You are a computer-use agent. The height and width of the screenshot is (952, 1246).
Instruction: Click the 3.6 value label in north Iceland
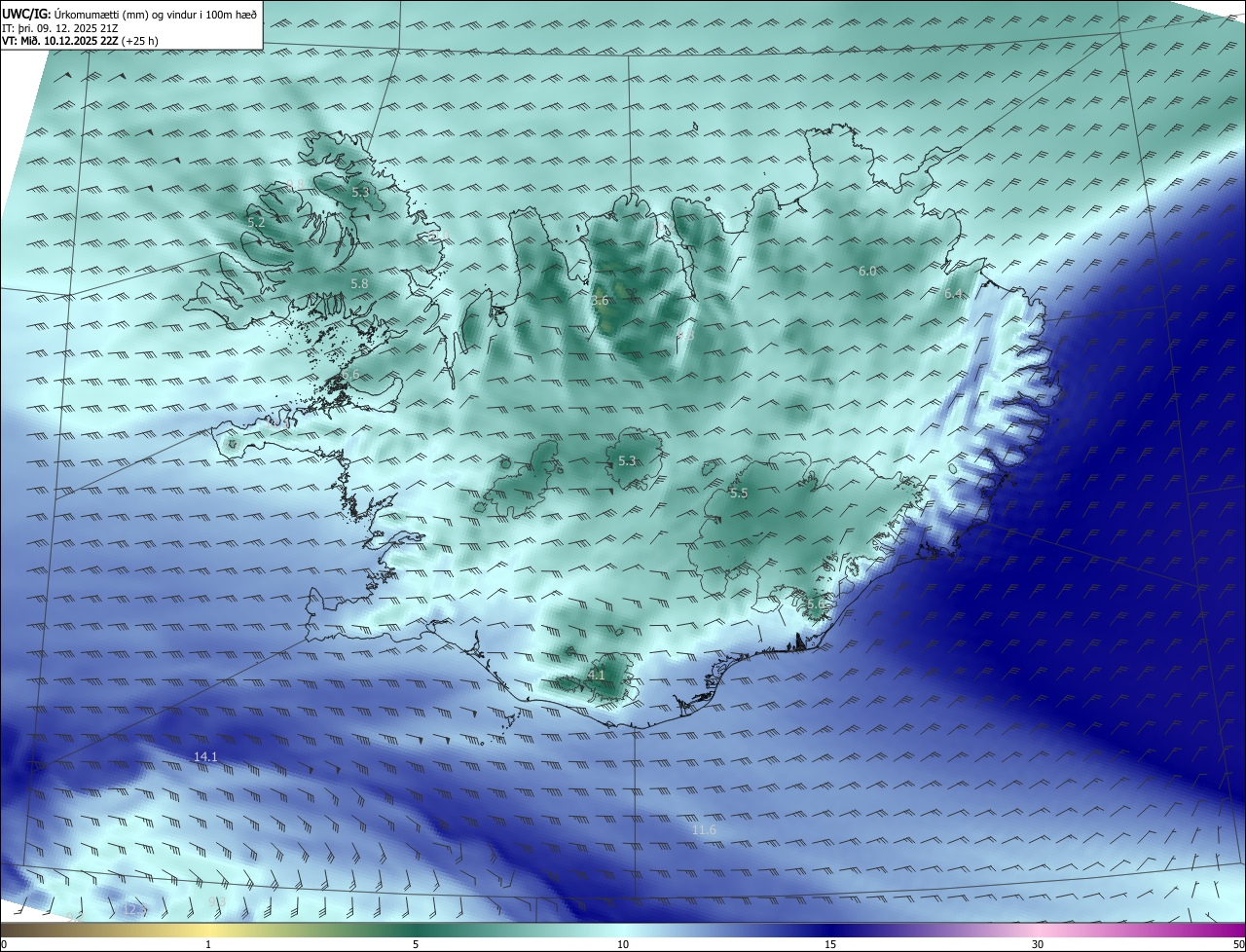(x=600, y=301)
